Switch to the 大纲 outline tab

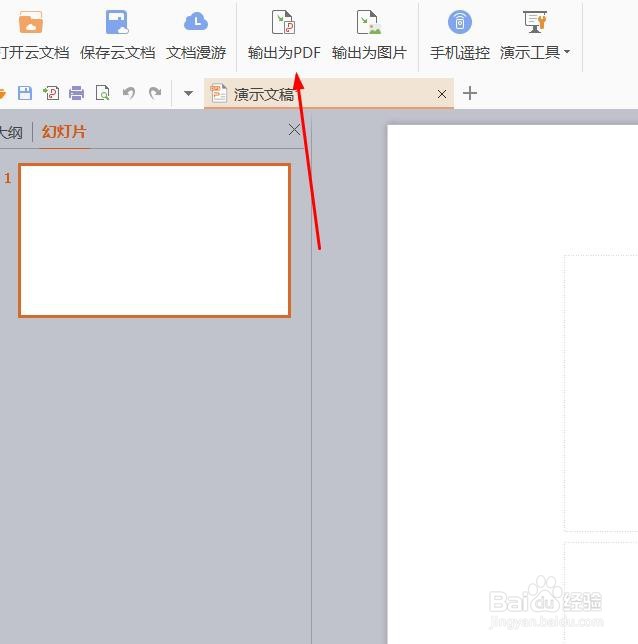11,132
